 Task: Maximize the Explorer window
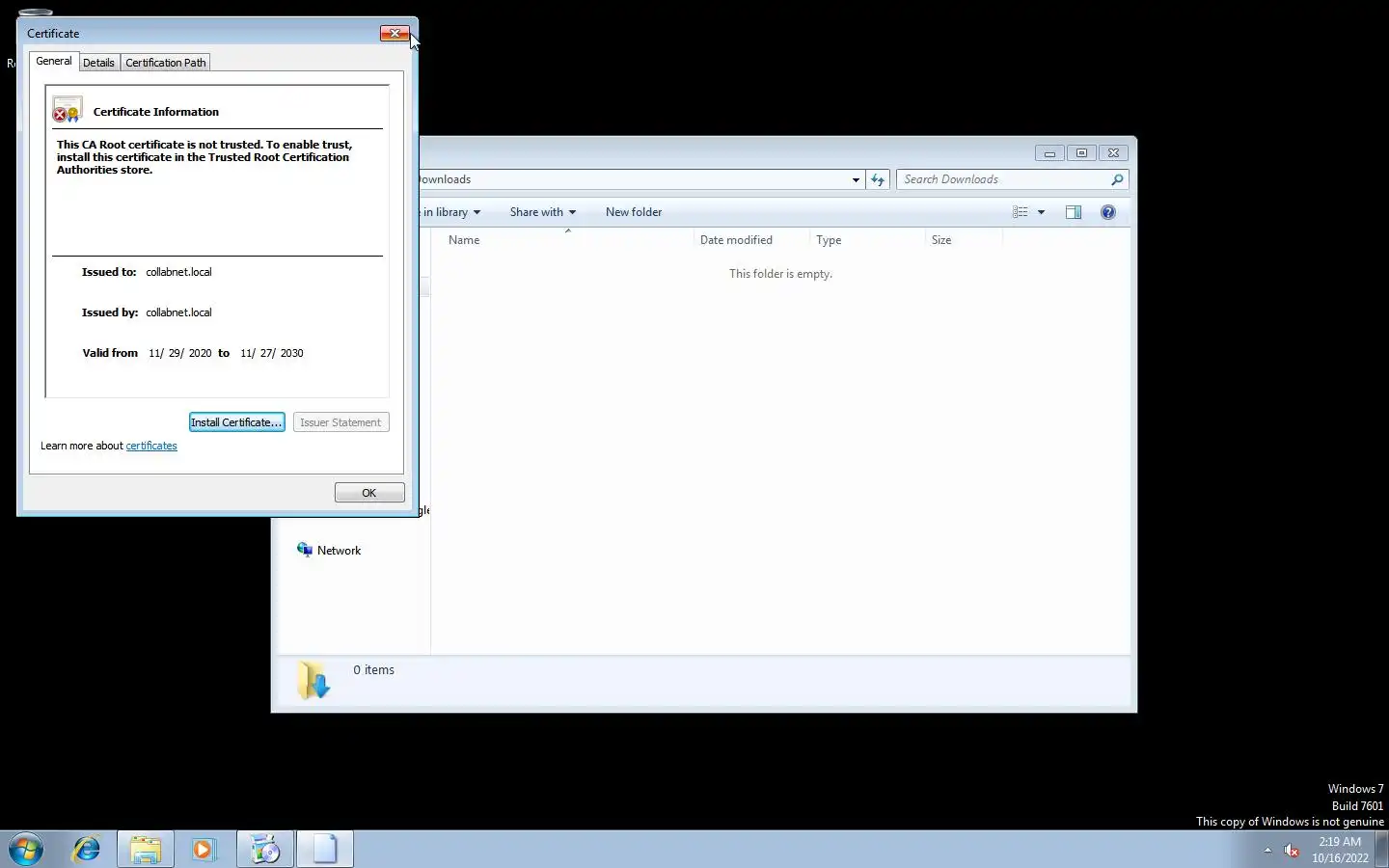1081,153
